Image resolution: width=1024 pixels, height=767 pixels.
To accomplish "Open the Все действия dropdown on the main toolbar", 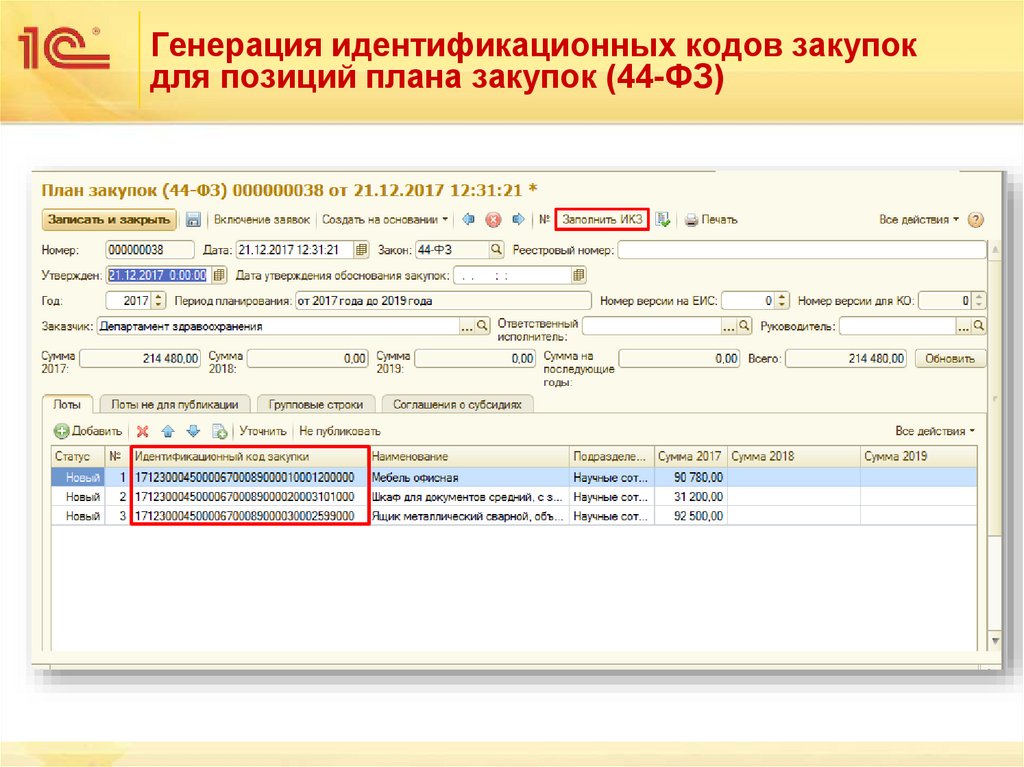I will [x=918, y=219].
